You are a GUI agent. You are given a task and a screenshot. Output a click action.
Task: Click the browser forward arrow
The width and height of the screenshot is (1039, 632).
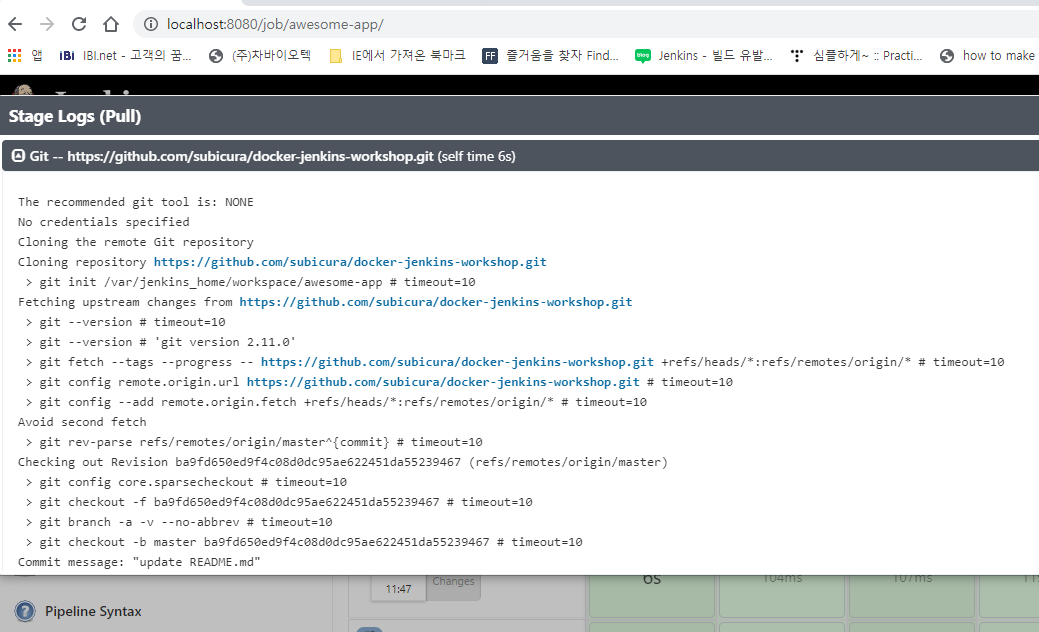click(x=47, y=25)
